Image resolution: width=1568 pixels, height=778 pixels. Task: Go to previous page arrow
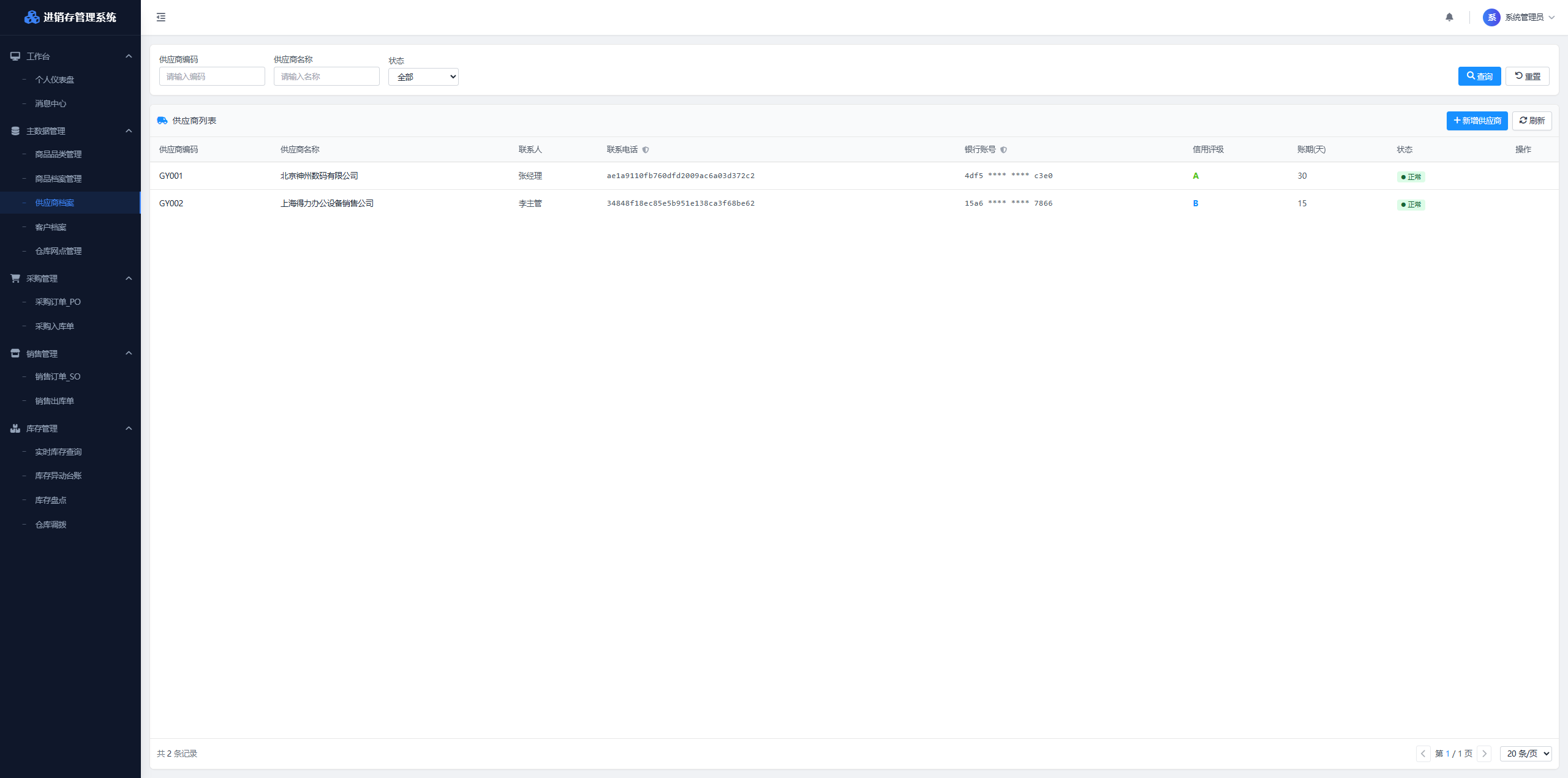tap(1423, 754)
